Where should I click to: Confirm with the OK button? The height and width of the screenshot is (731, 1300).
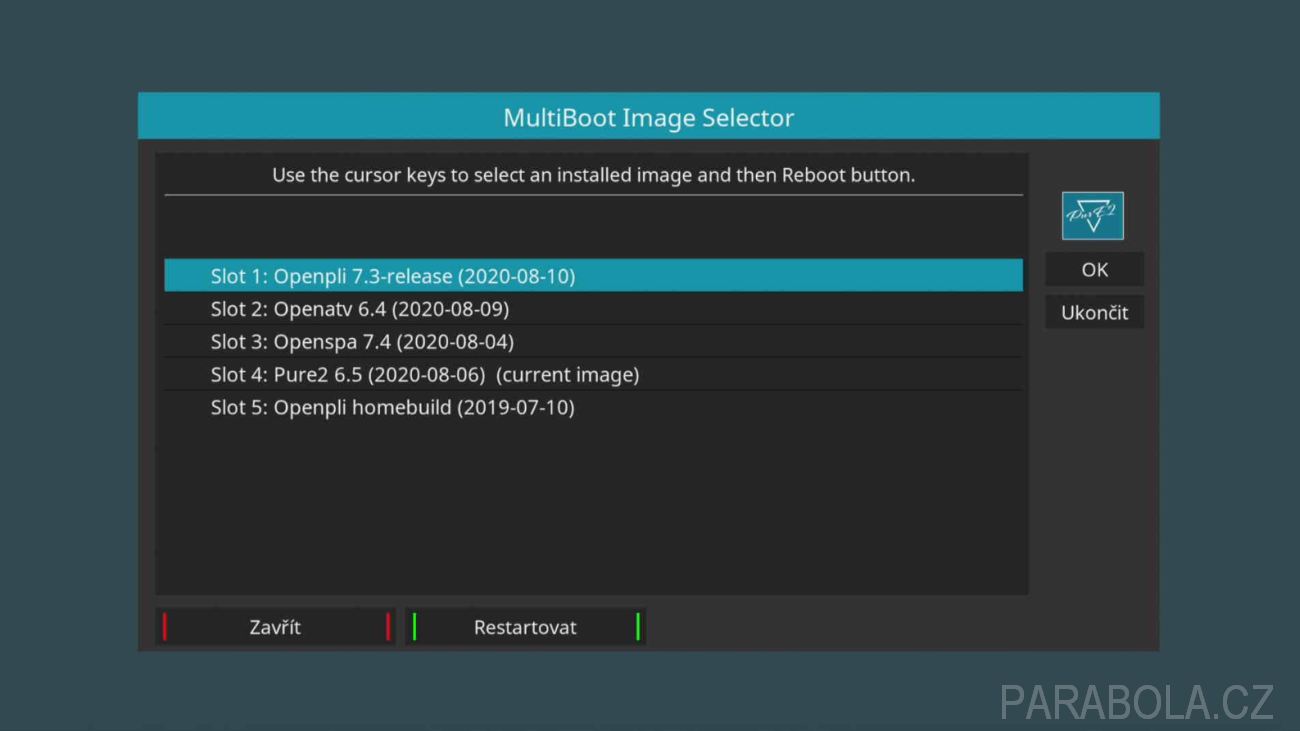click(x=1094, y=269)
